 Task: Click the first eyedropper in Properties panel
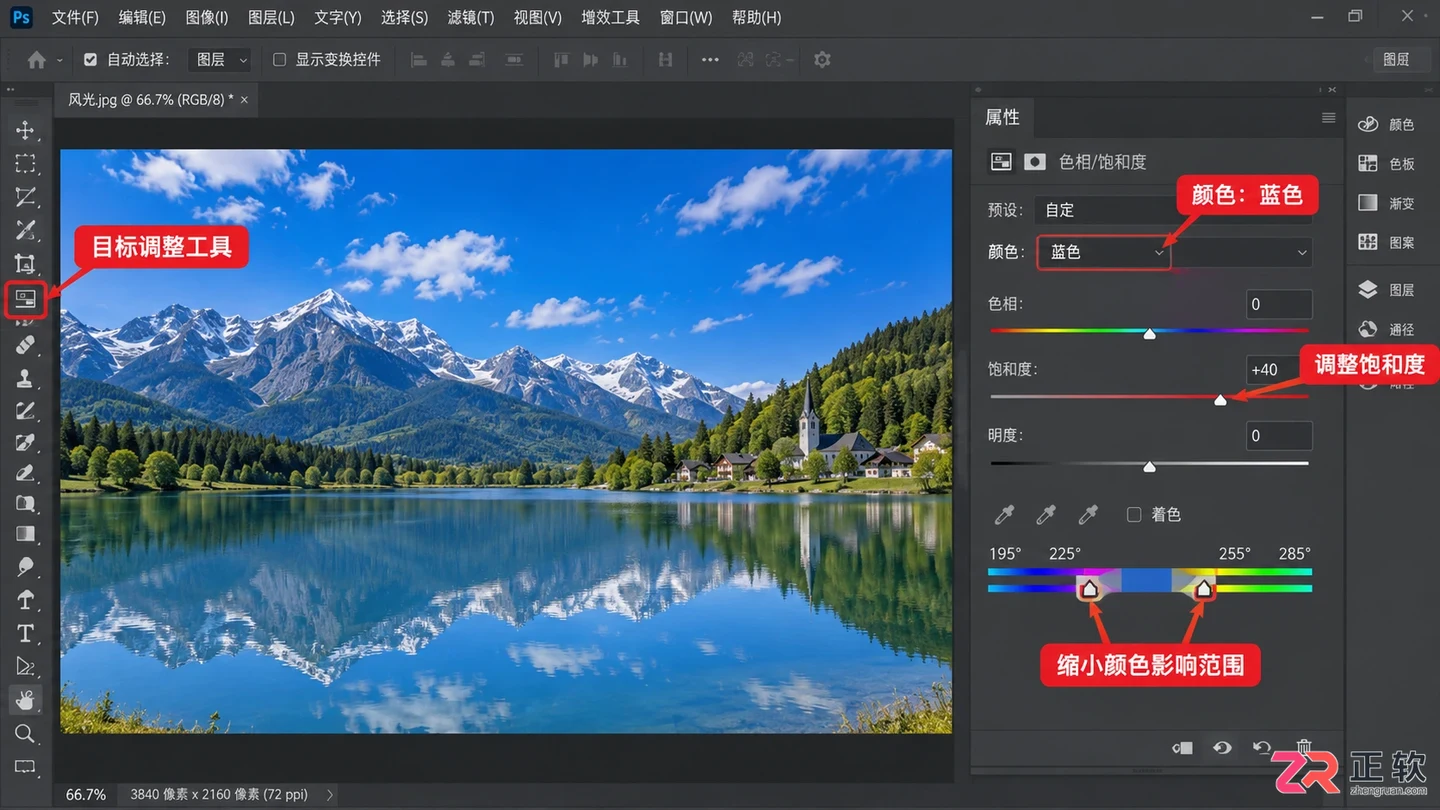pyautogui.click(x=1004, y=514)
